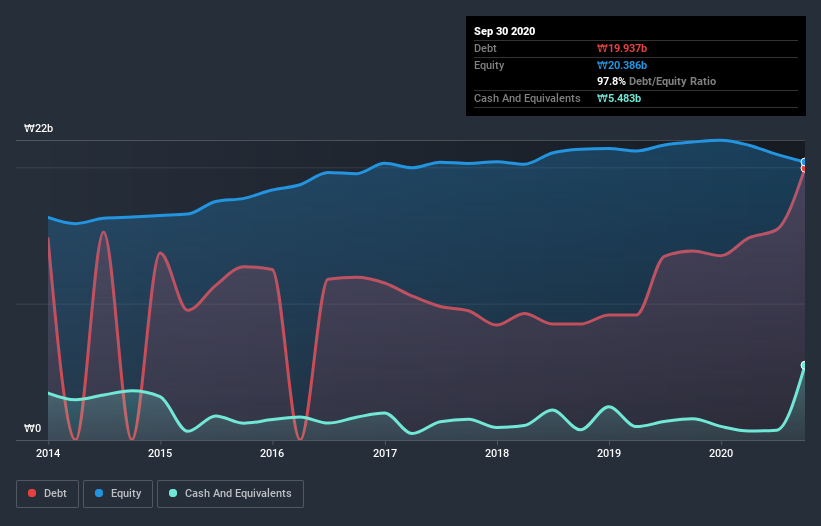Click the ₩5.483b cash value
Viewport: 821px width, 526px height.
(x=619, y=98)
